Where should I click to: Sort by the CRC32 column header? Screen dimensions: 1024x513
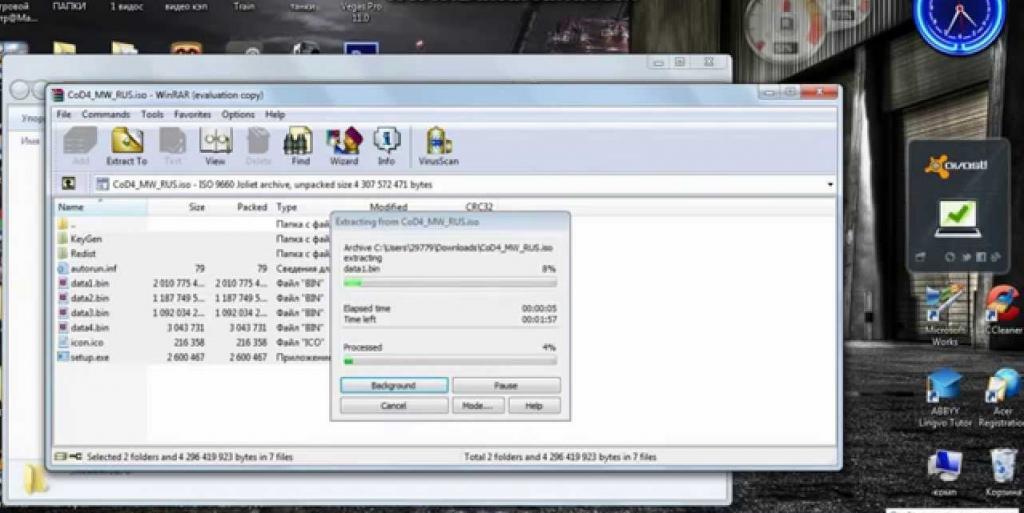pos(479,207)
